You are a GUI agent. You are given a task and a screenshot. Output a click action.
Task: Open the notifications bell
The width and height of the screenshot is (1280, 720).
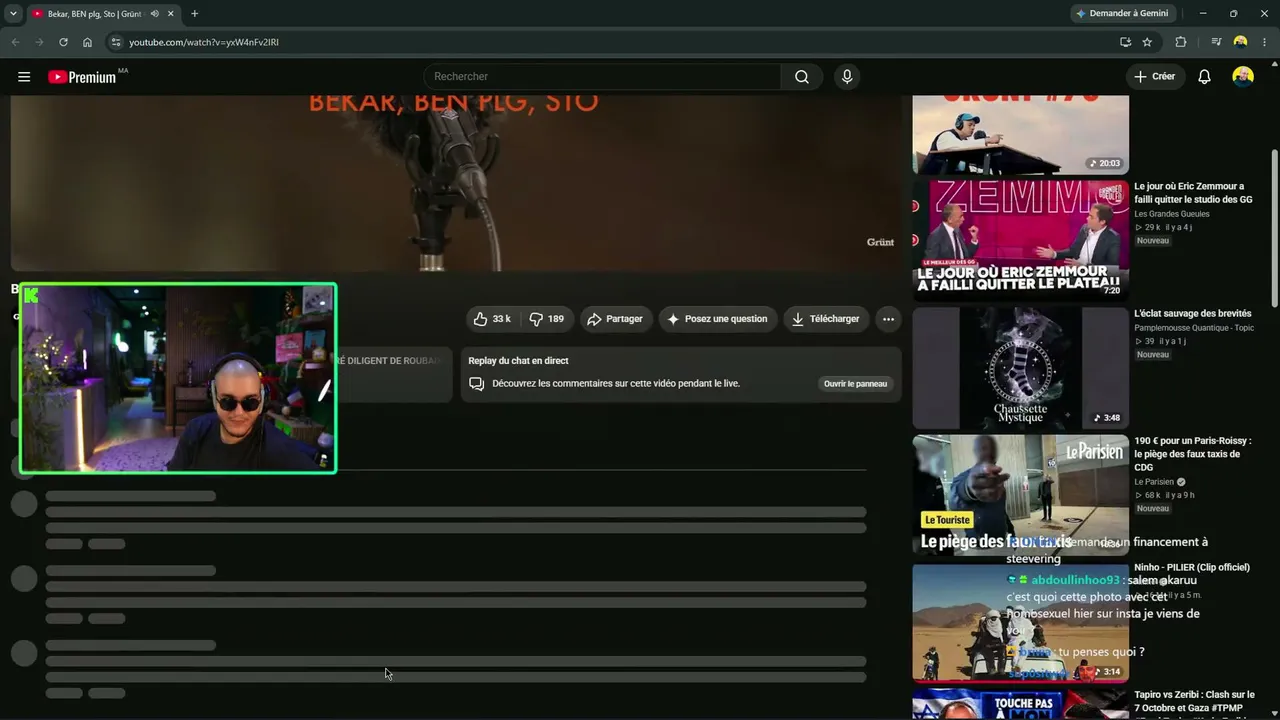(x=1204, y=77)
